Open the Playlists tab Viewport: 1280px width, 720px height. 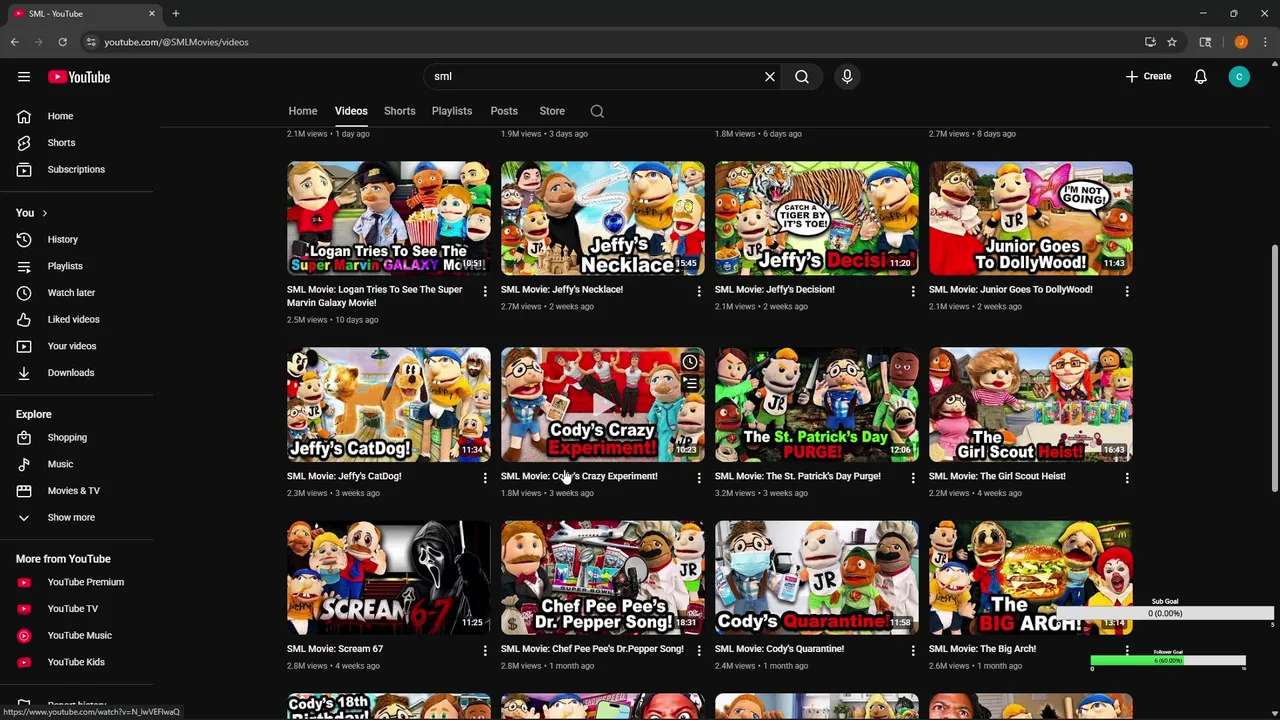point(452,111)
